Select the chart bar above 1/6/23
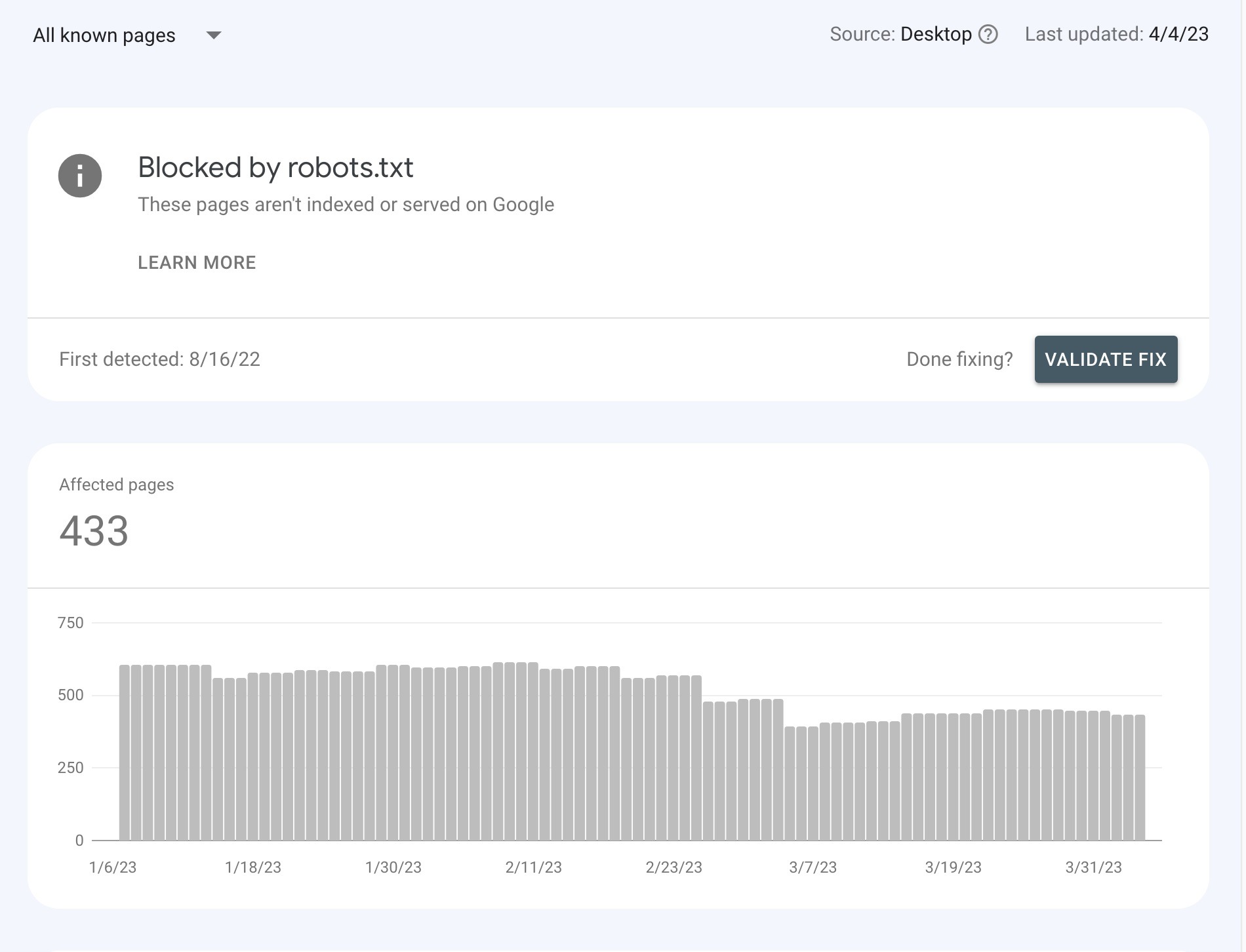Image resolution: width=1246 pixels, height=952 pixels. pyautogui.click(x=125, y=754)
